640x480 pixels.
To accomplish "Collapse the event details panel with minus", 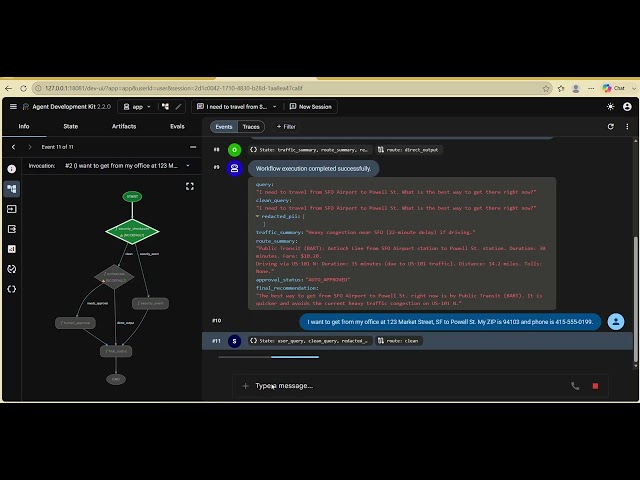I will [x=193, y=147].
